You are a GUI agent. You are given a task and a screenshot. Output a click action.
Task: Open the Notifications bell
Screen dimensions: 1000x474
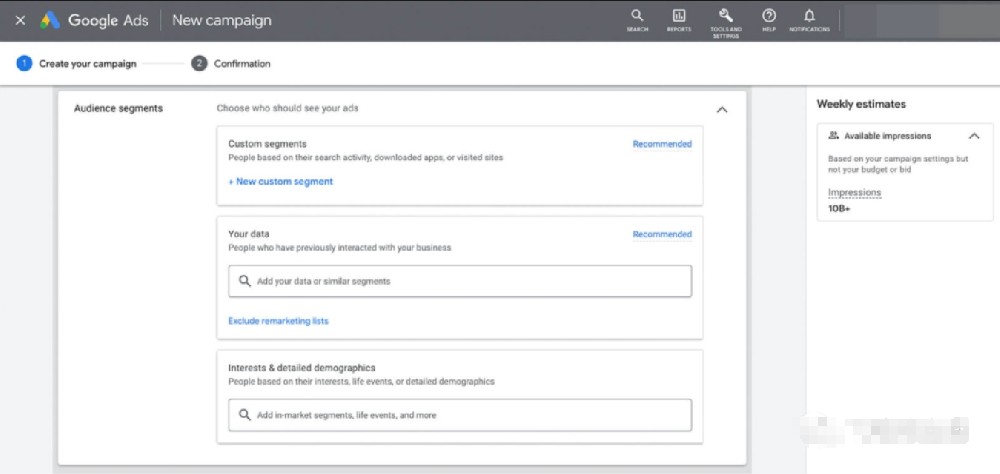point(809,20)
